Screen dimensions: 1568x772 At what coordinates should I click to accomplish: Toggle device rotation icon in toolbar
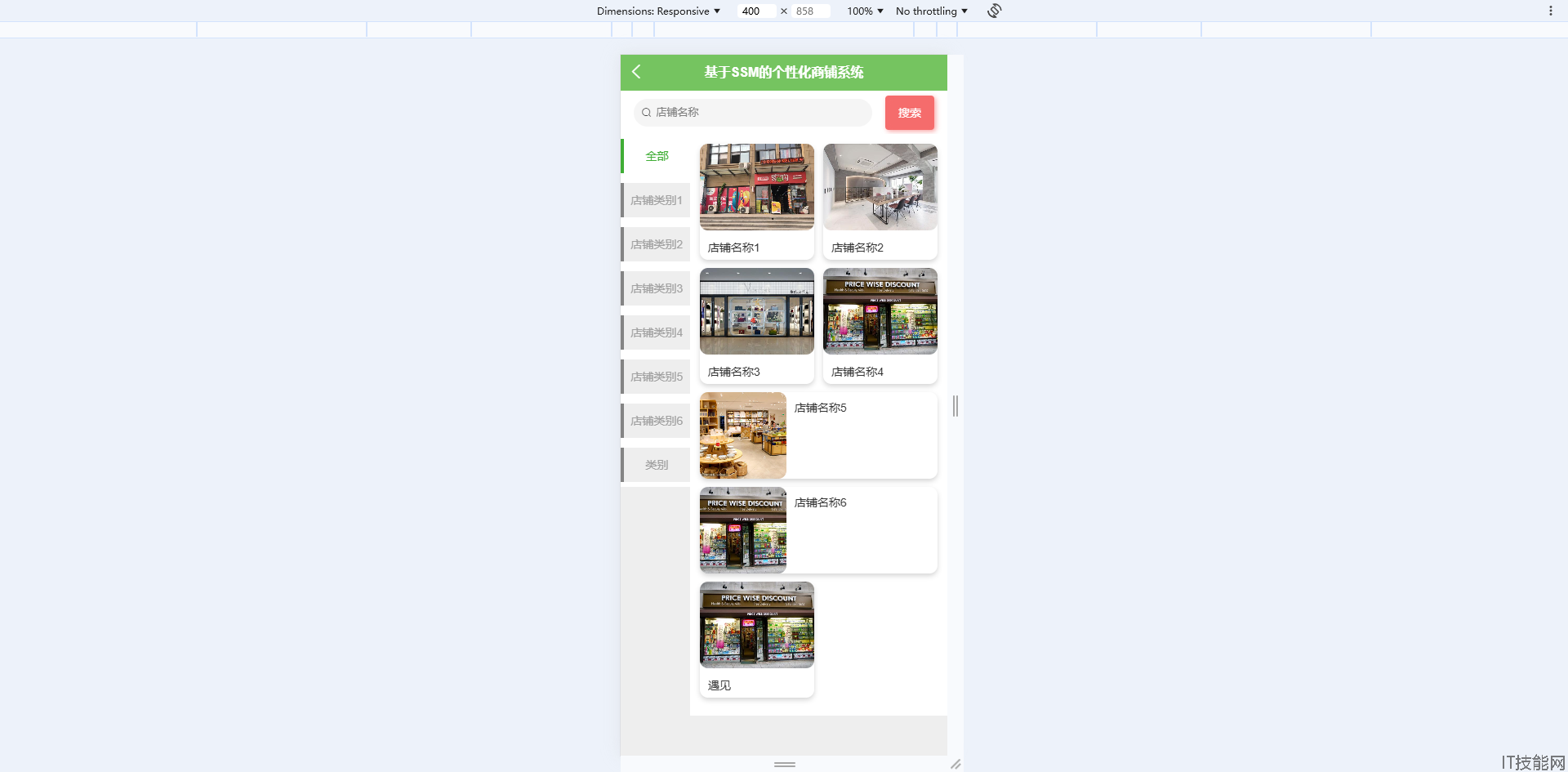click(x=994, y=11)
